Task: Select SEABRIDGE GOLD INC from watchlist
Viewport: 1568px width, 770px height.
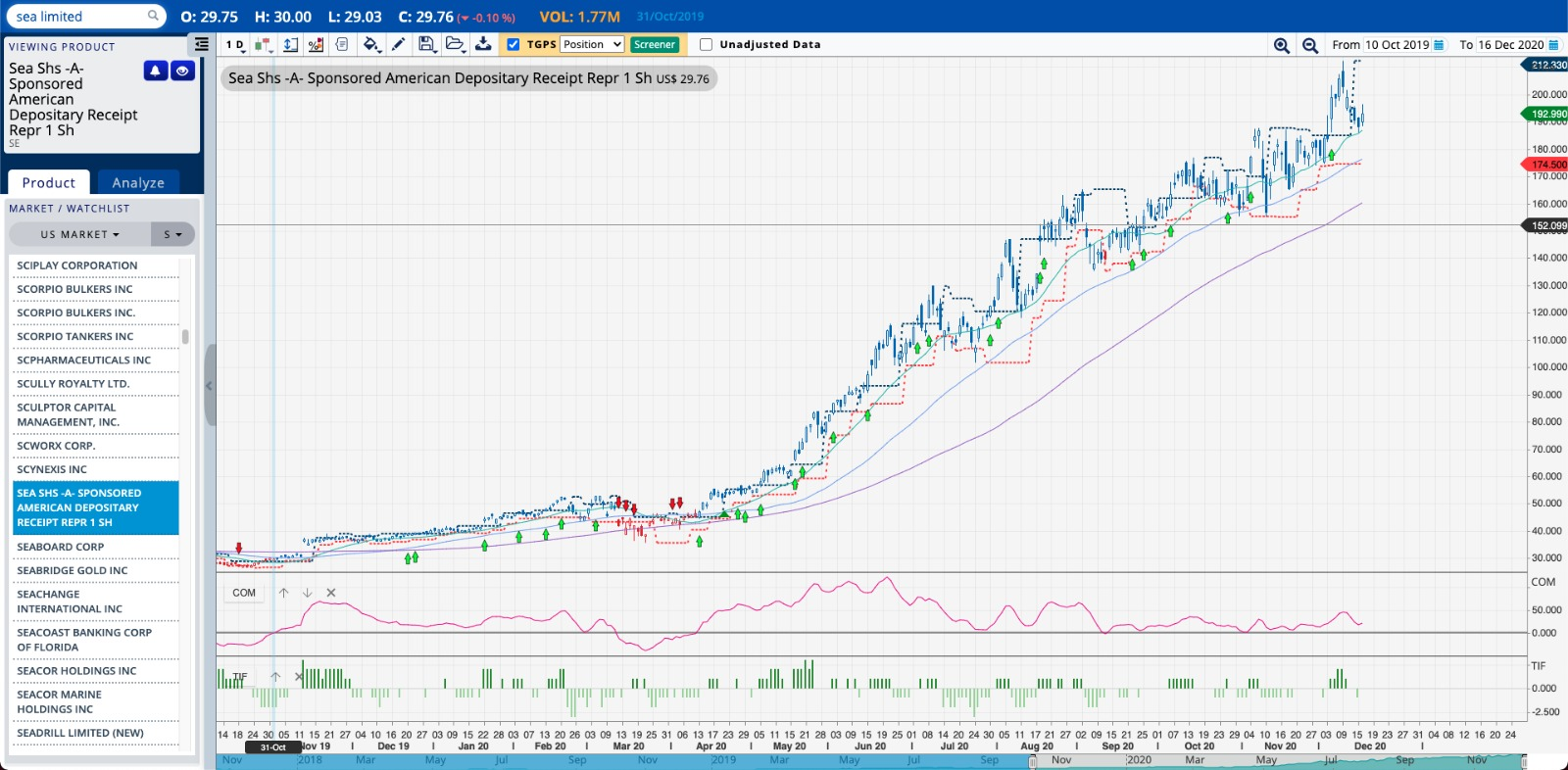Action: pos(95,570)
